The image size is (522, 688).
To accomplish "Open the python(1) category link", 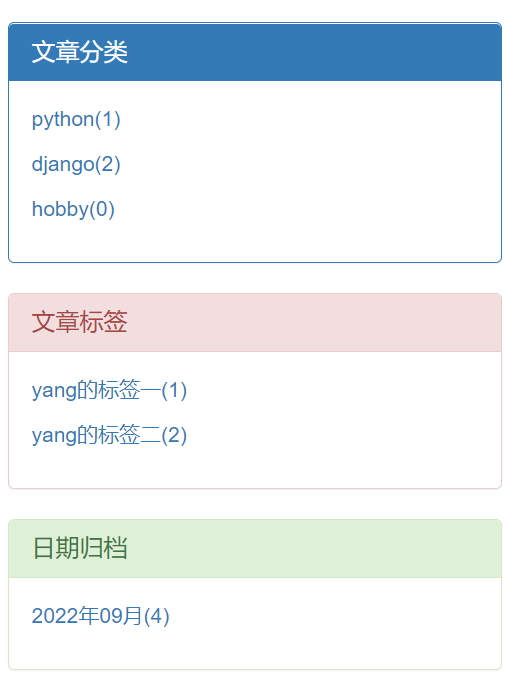I will tap(76, 120).
